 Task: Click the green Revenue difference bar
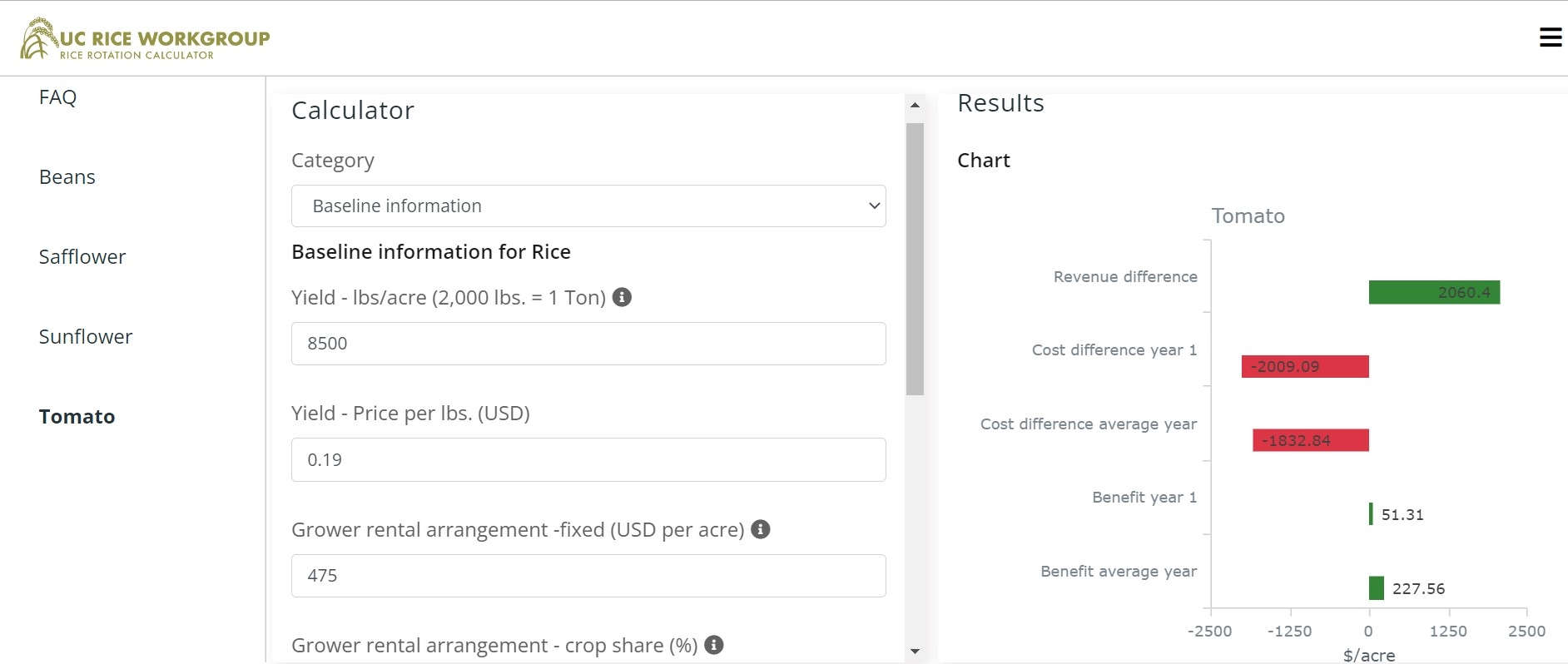tap(1433, 293)
